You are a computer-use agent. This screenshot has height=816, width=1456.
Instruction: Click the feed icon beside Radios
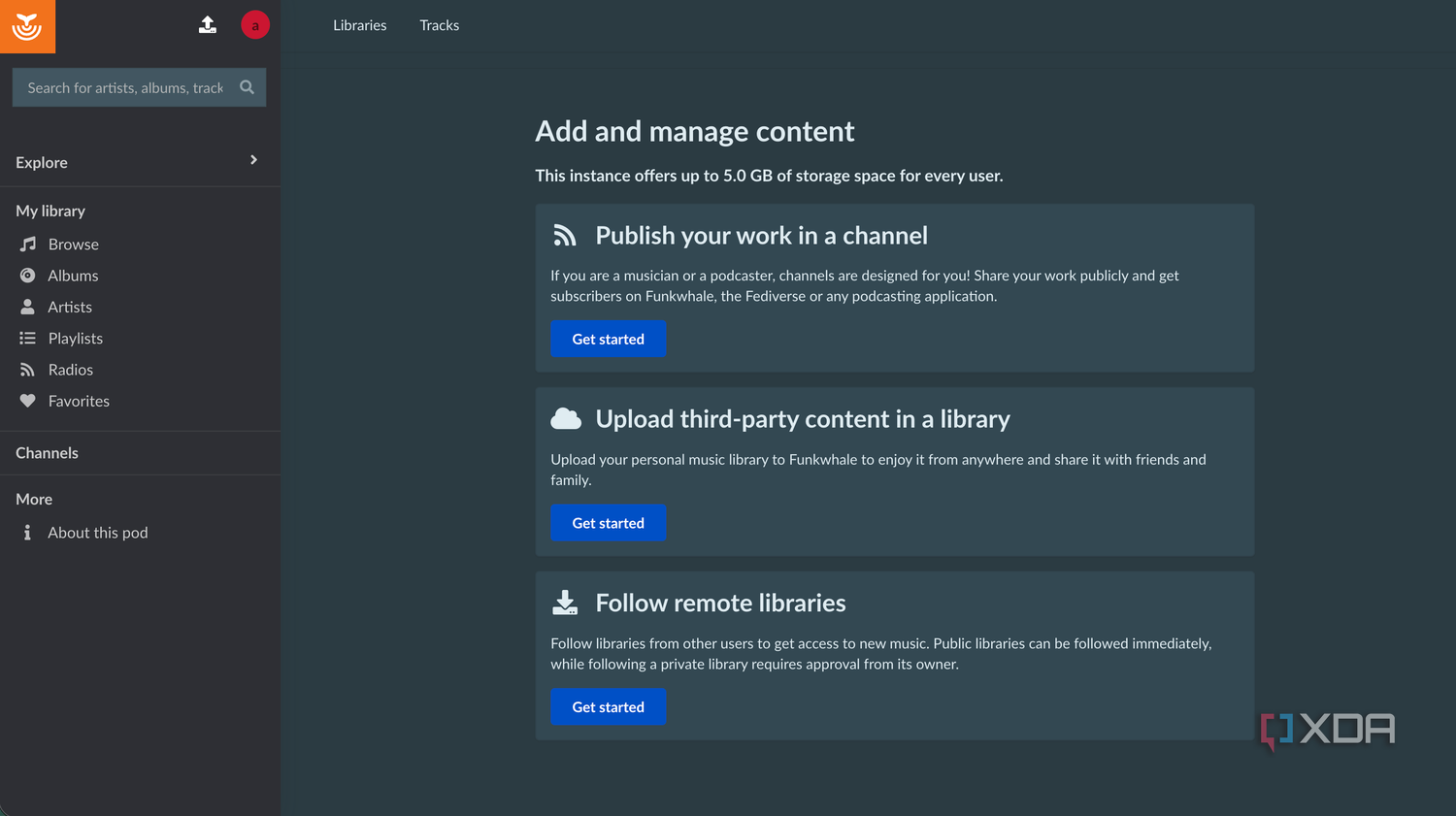[28, 370]
